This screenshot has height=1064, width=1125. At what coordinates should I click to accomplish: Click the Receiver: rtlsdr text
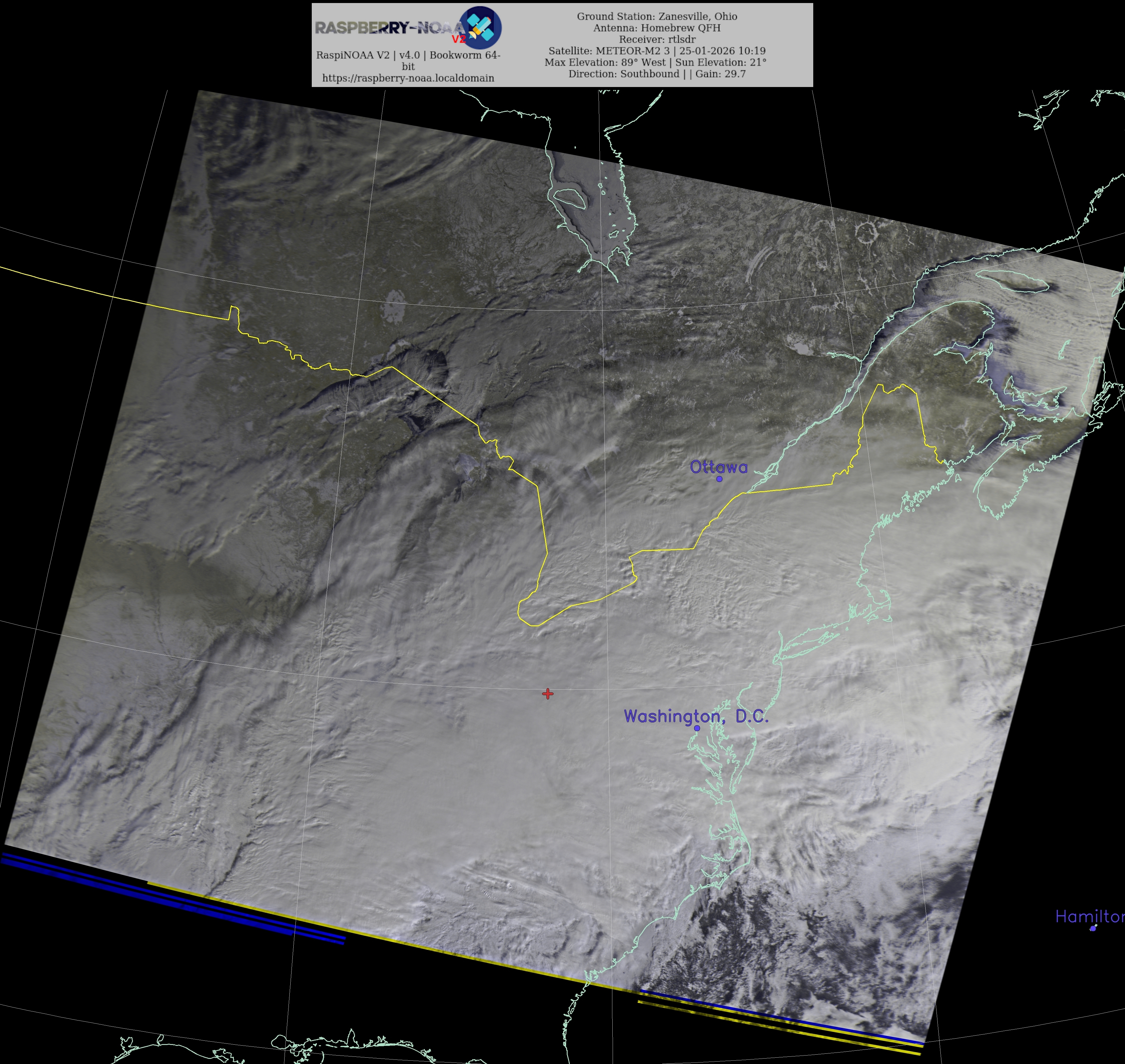coord(657,39)
